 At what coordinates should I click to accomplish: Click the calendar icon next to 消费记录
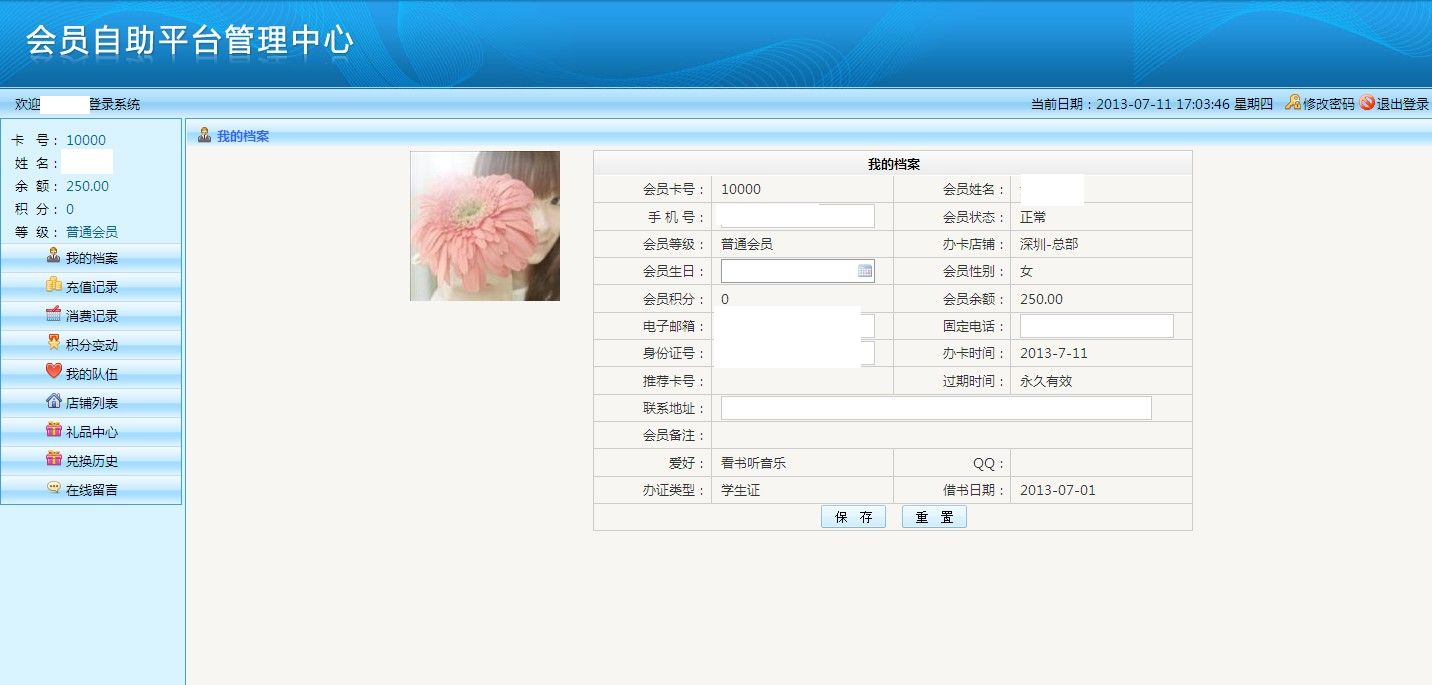[x=54, y=315]
